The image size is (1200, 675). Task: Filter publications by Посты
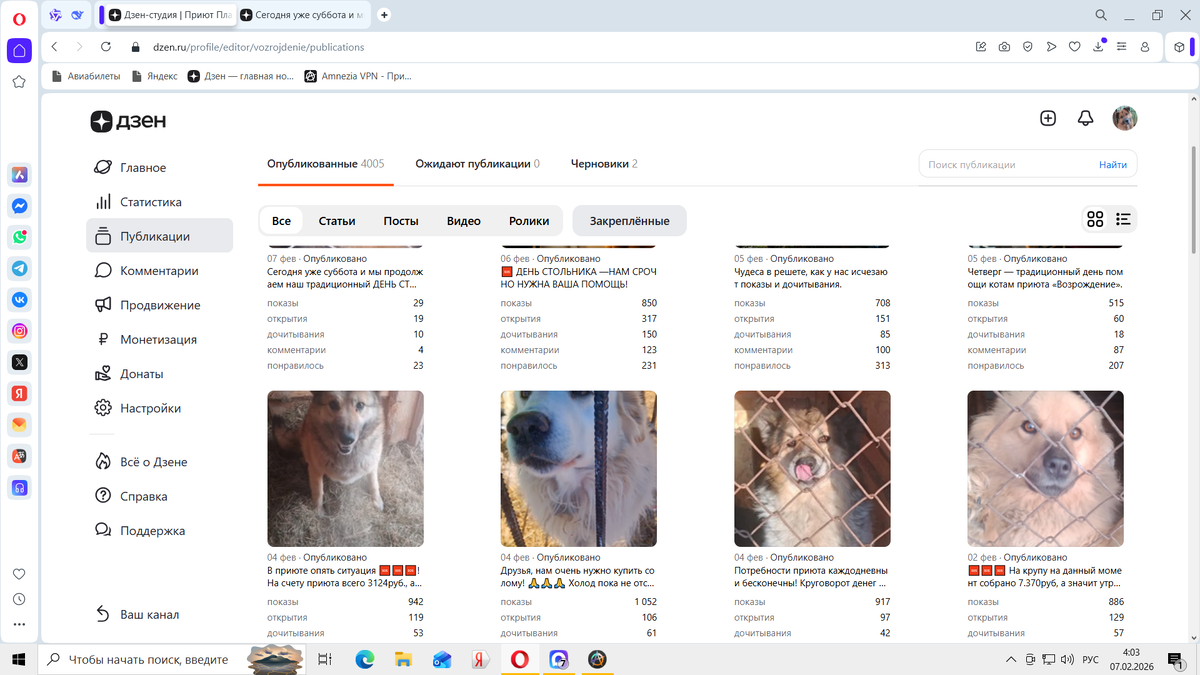[401, 221]
